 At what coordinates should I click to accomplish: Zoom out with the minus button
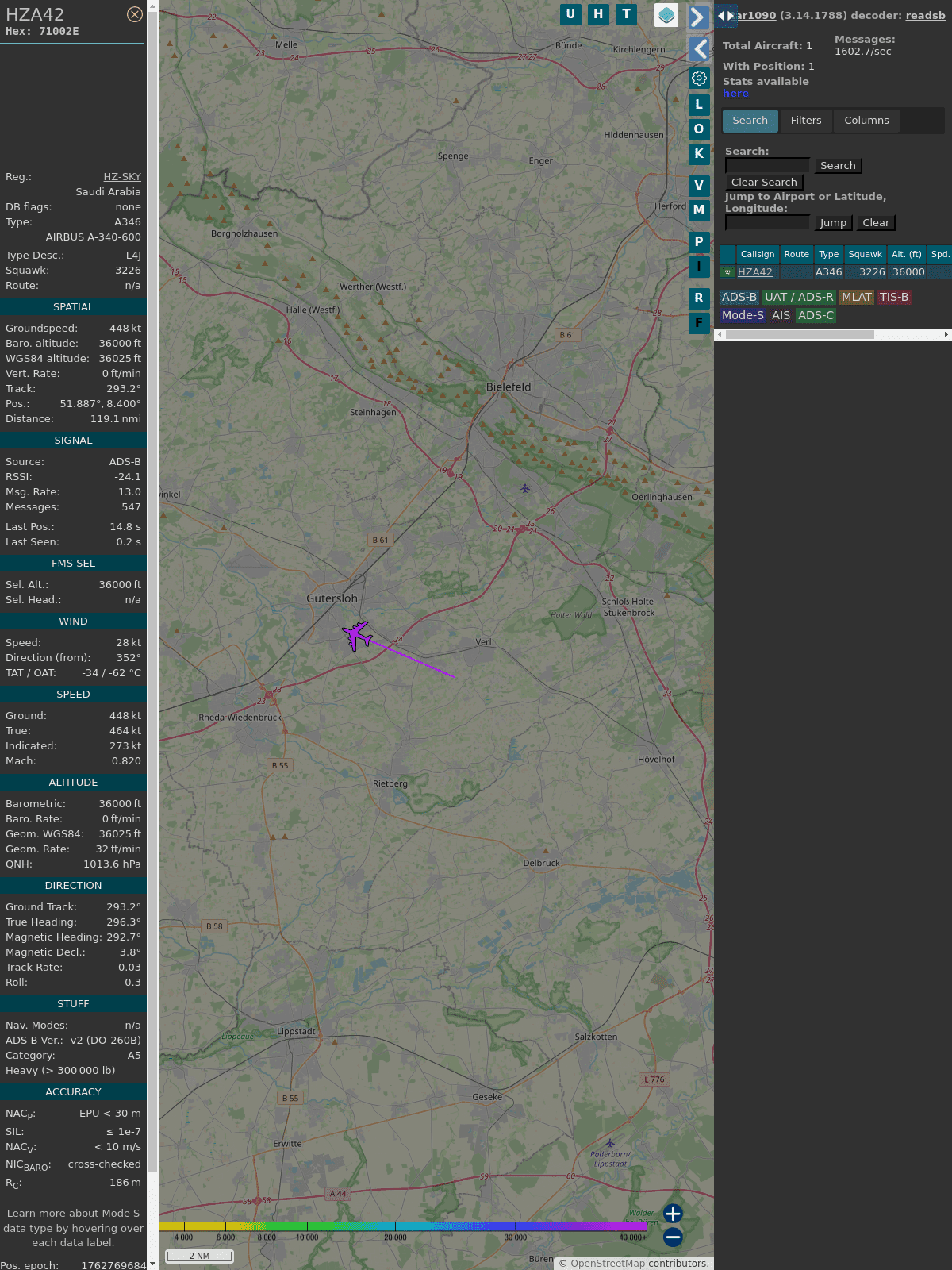(673, 1237)
